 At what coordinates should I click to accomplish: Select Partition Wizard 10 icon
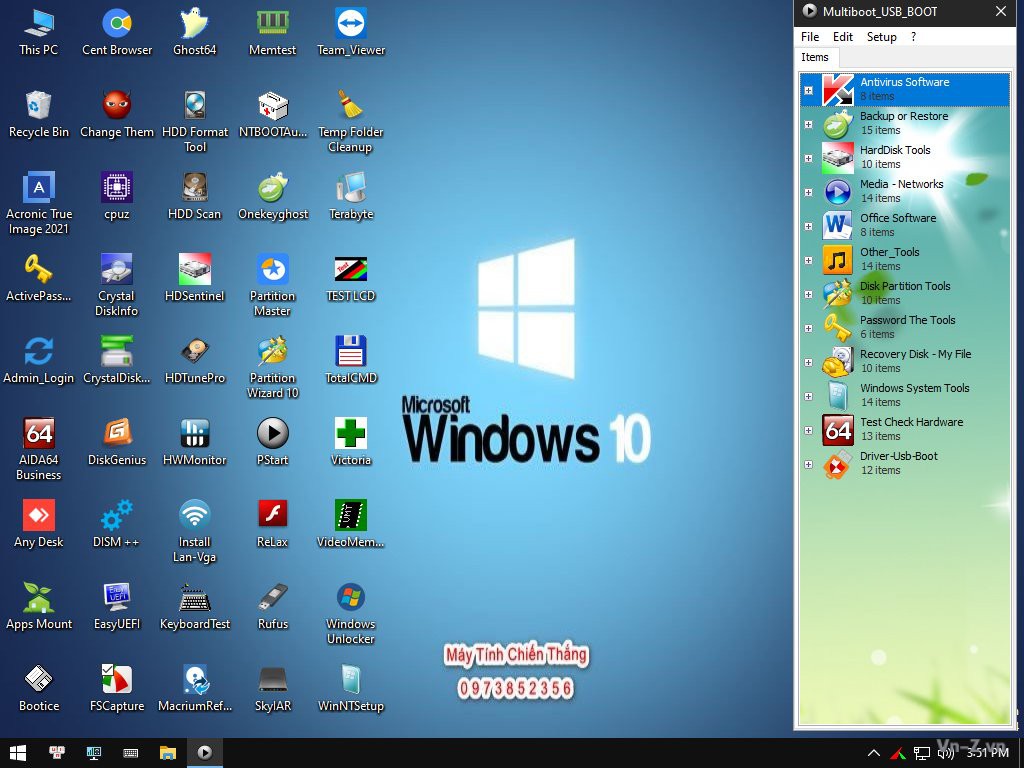272,366
